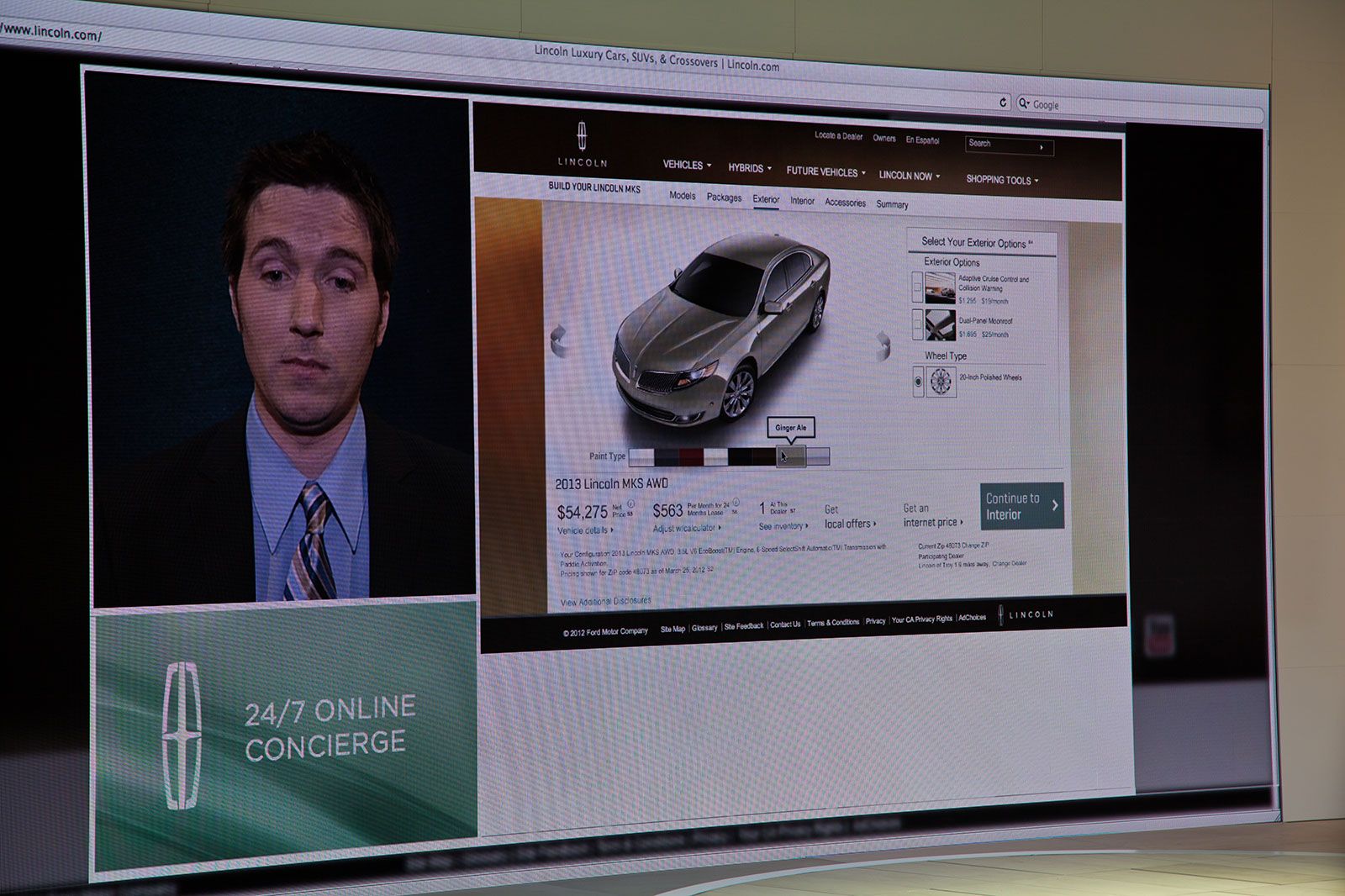Select the first white paint swatch
The image size is (1345, 896).
tap(641, 456)
